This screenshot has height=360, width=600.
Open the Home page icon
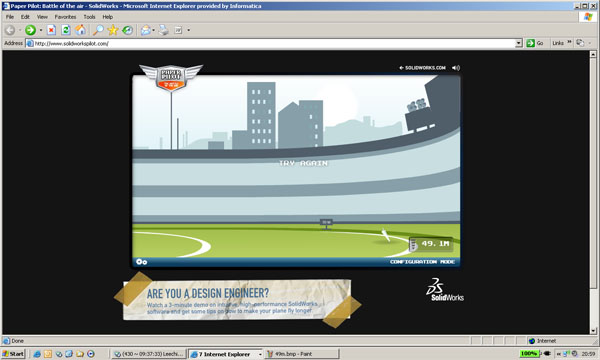80,30
